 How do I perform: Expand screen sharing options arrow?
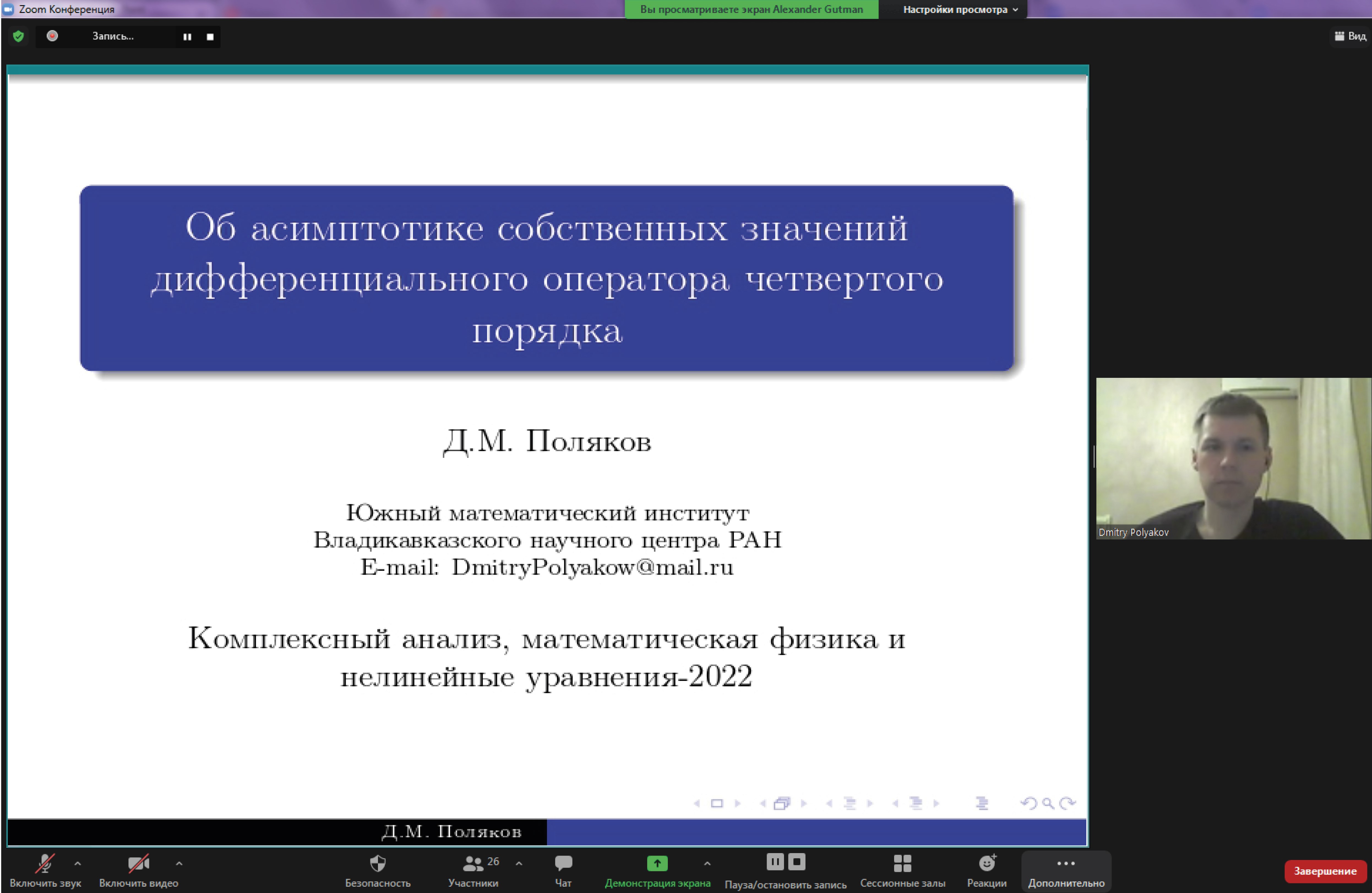[707, 863]
